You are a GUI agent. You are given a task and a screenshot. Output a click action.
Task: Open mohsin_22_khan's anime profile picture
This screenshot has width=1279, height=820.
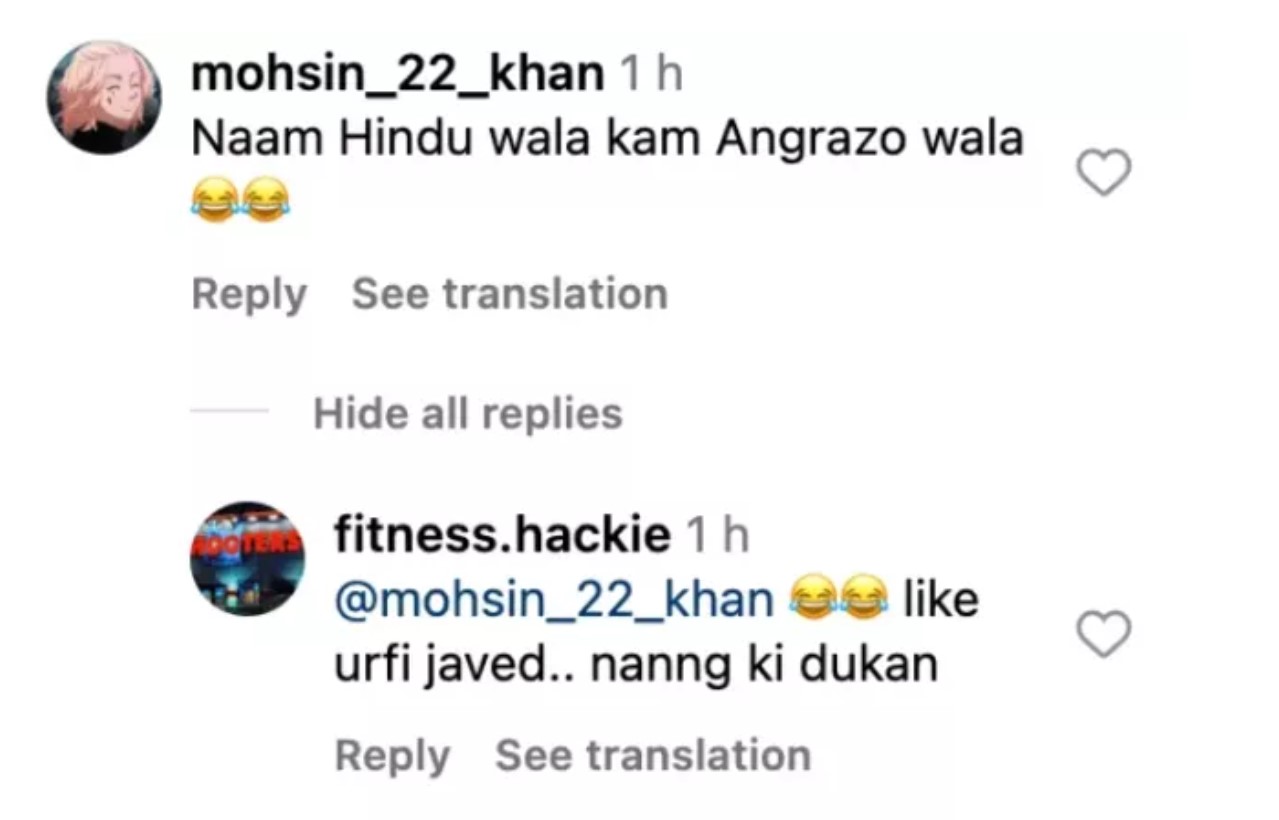pos(104,97)
